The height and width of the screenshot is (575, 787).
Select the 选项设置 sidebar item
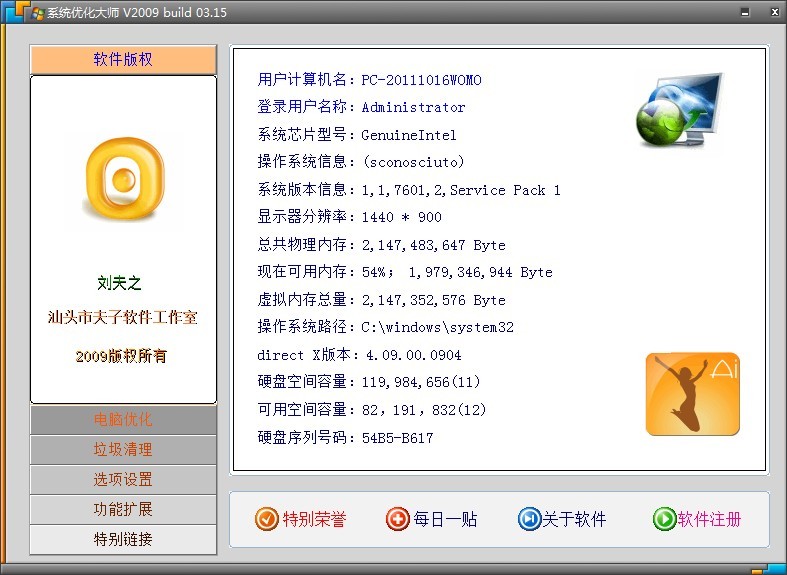click(123, 480)
